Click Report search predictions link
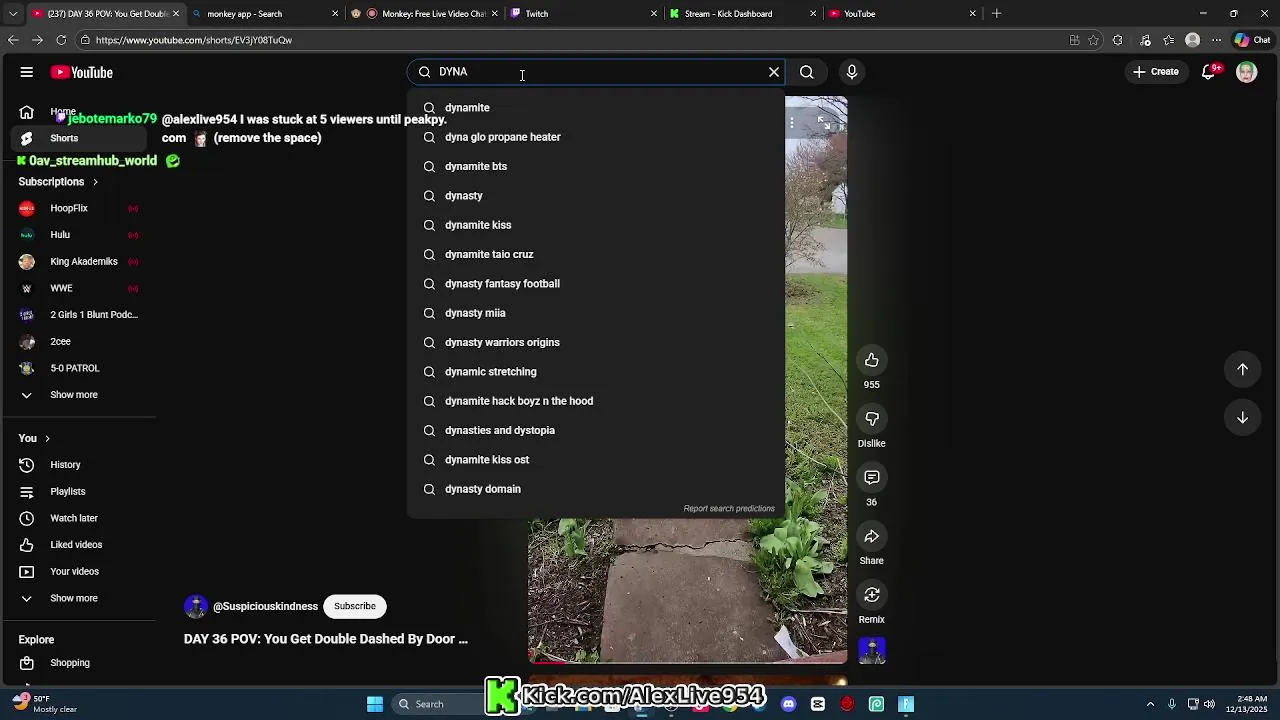This screenshot has width=1280, height=720. point(729,508)
